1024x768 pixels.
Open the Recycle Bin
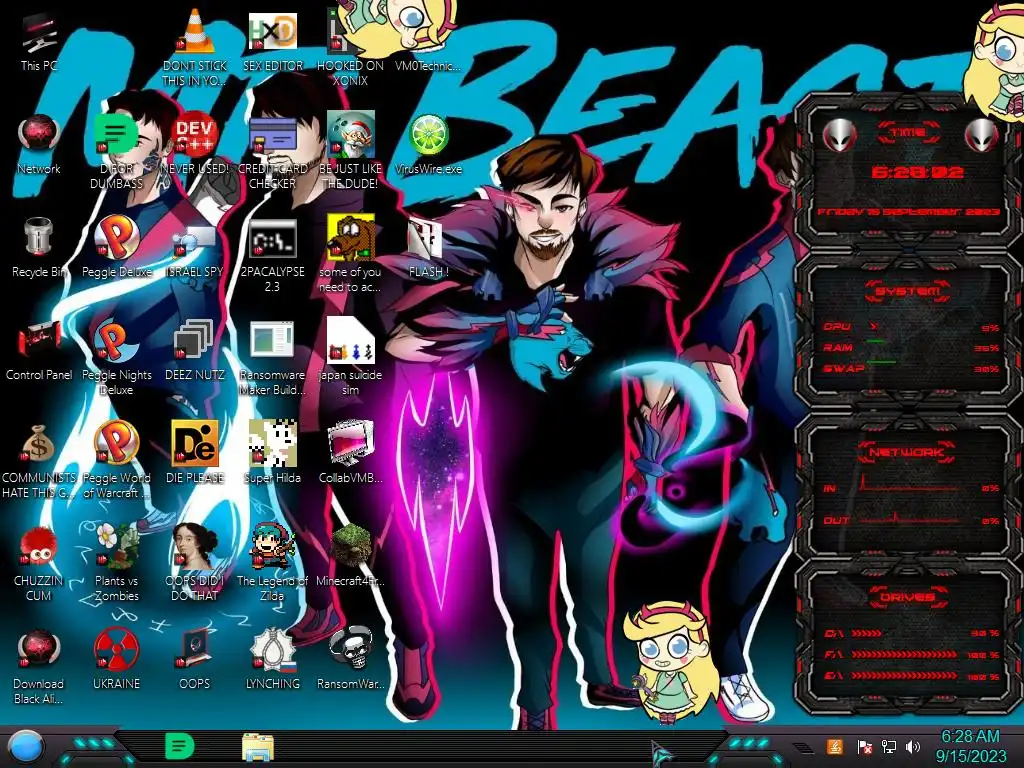tap(38, 238)
